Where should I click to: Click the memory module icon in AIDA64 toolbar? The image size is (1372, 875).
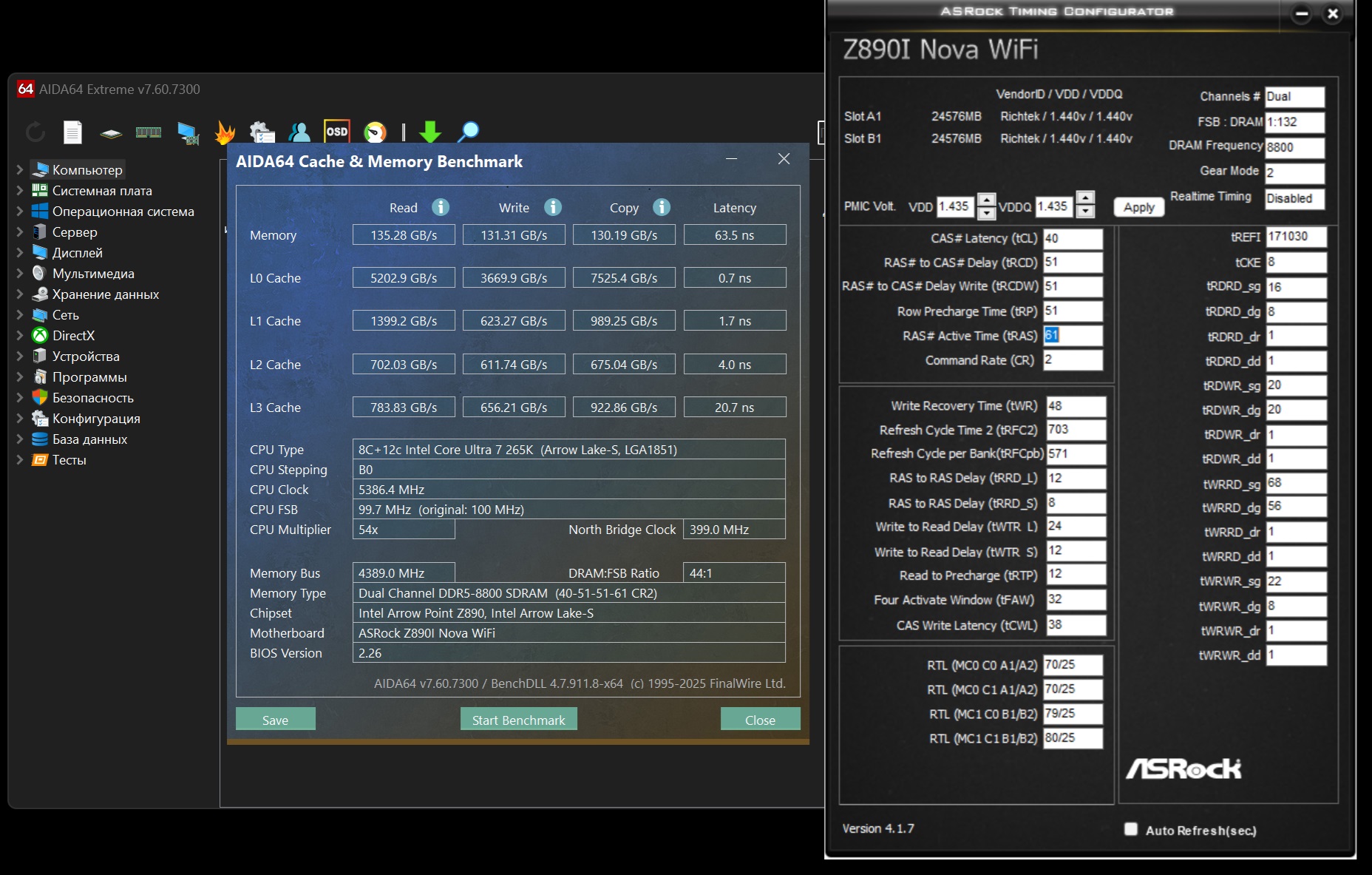pyautogui.click(x=149, y=132)
